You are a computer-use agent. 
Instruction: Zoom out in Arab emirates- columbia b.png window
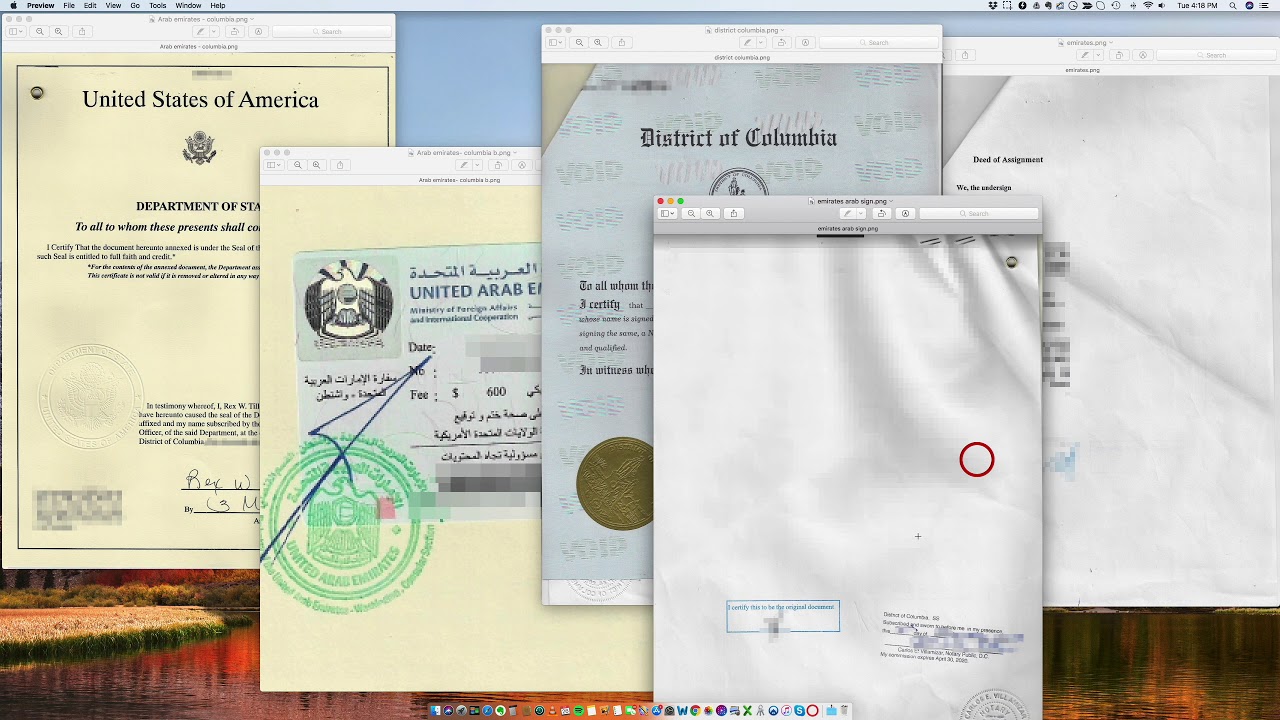coord(297,165)
